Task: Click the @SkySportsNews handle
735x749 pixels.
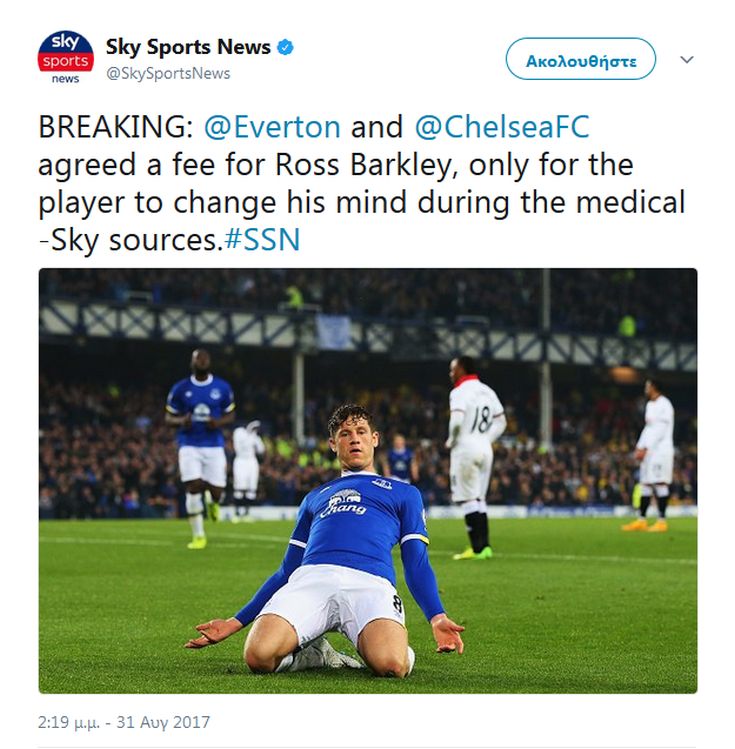Action: [x=168, y=73]
